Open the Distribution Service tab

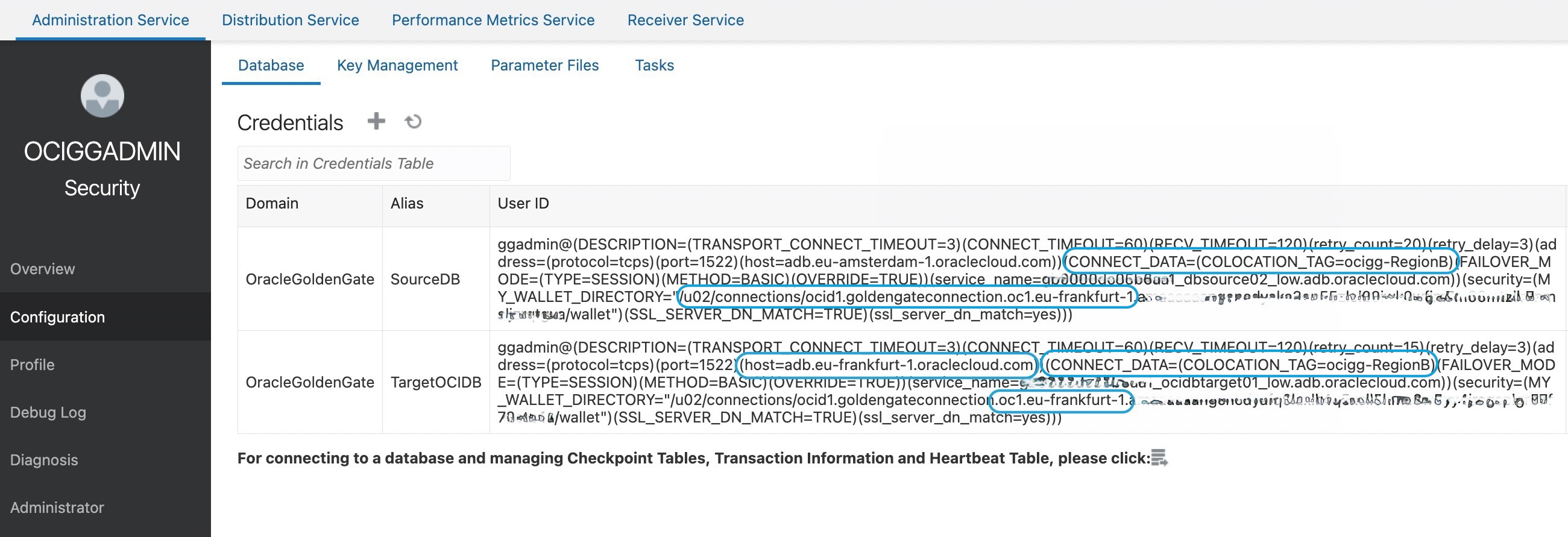291,20
